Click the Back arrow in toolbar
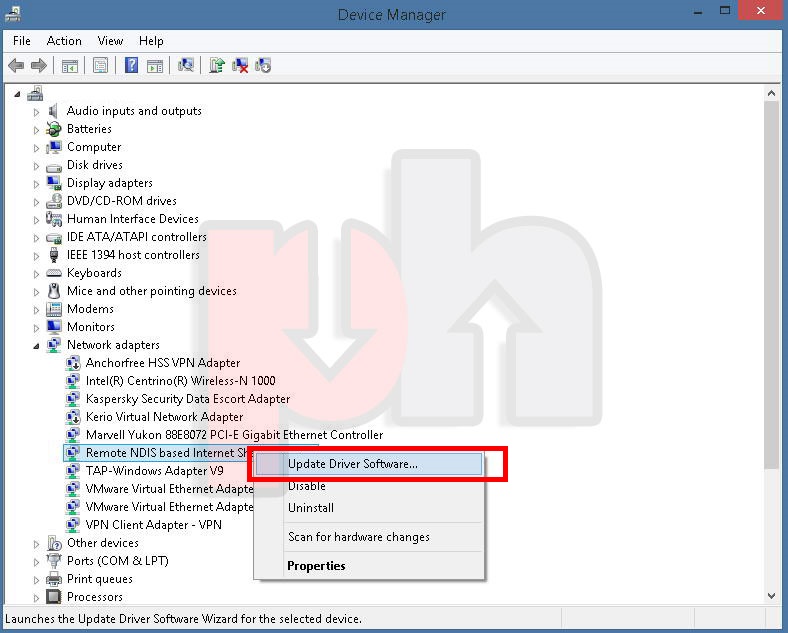Screen dimensions: 788x633 tap(16, 66)
